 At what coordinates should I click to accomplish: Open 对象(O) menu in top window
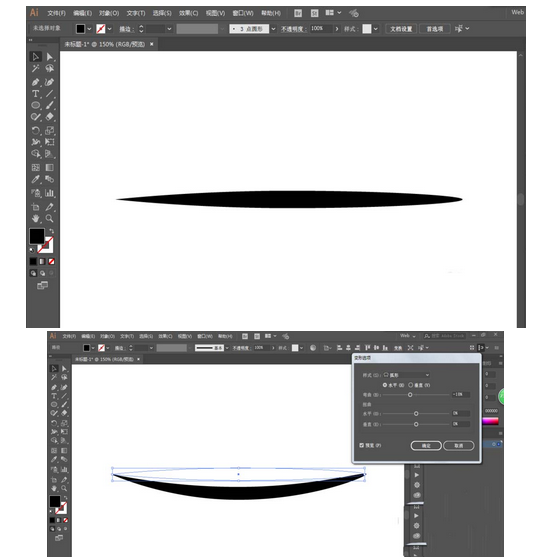(x=109, y=13)
